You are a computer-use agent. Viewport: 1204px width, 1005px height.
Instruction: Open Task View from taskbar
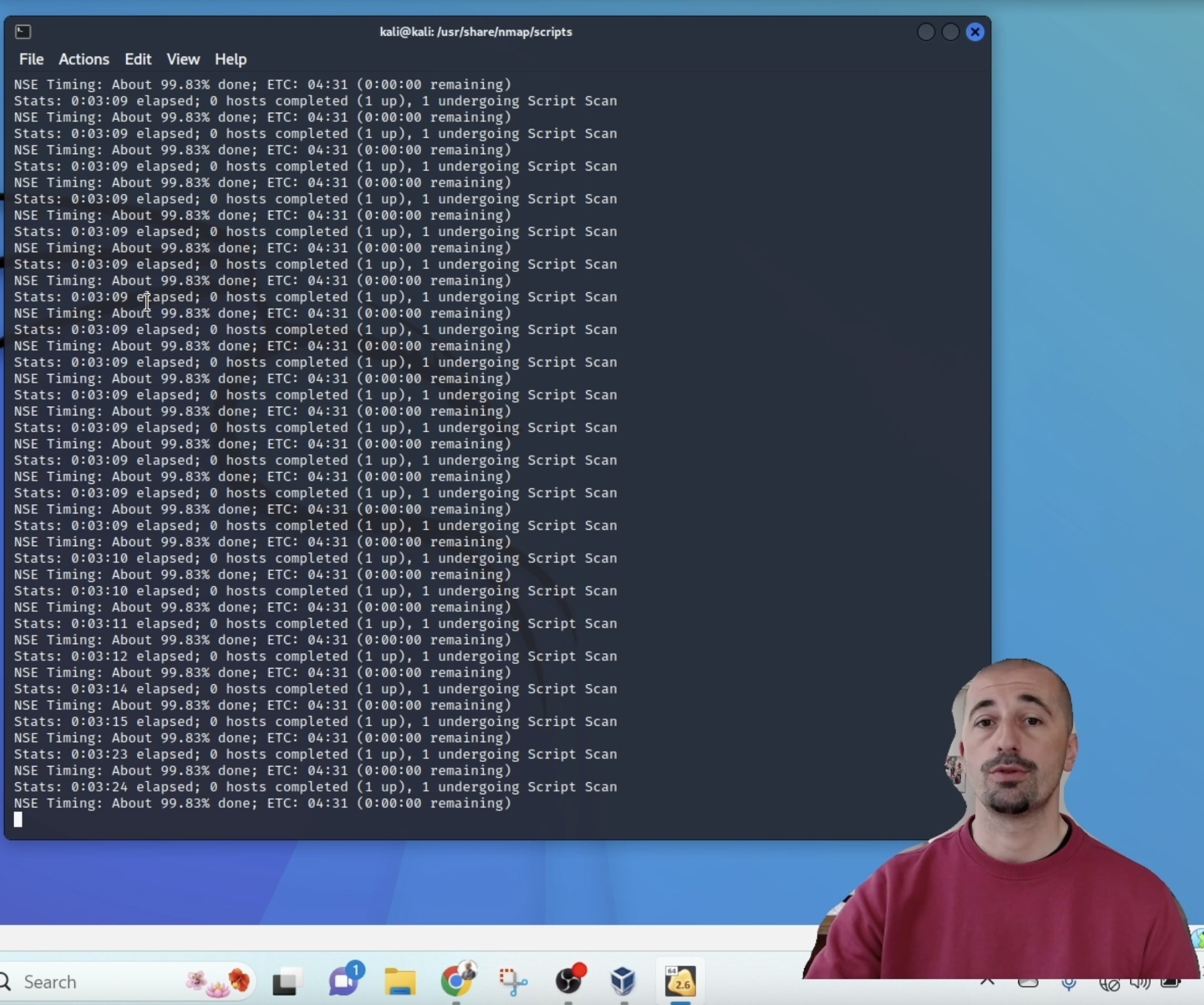click(x=286, y=982)
